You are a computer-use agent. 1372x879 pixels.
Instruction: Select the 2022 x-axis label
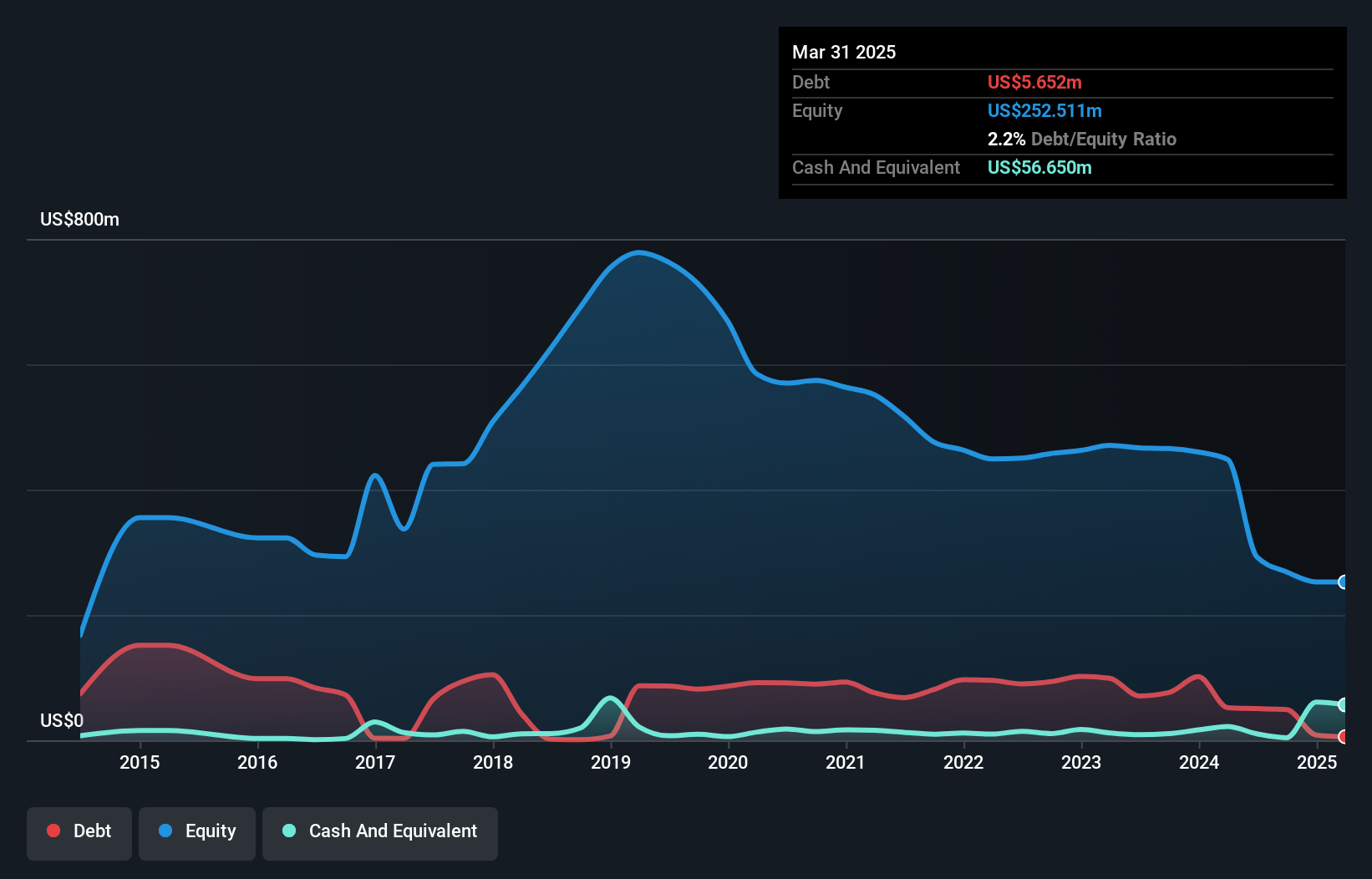(963, 762)
